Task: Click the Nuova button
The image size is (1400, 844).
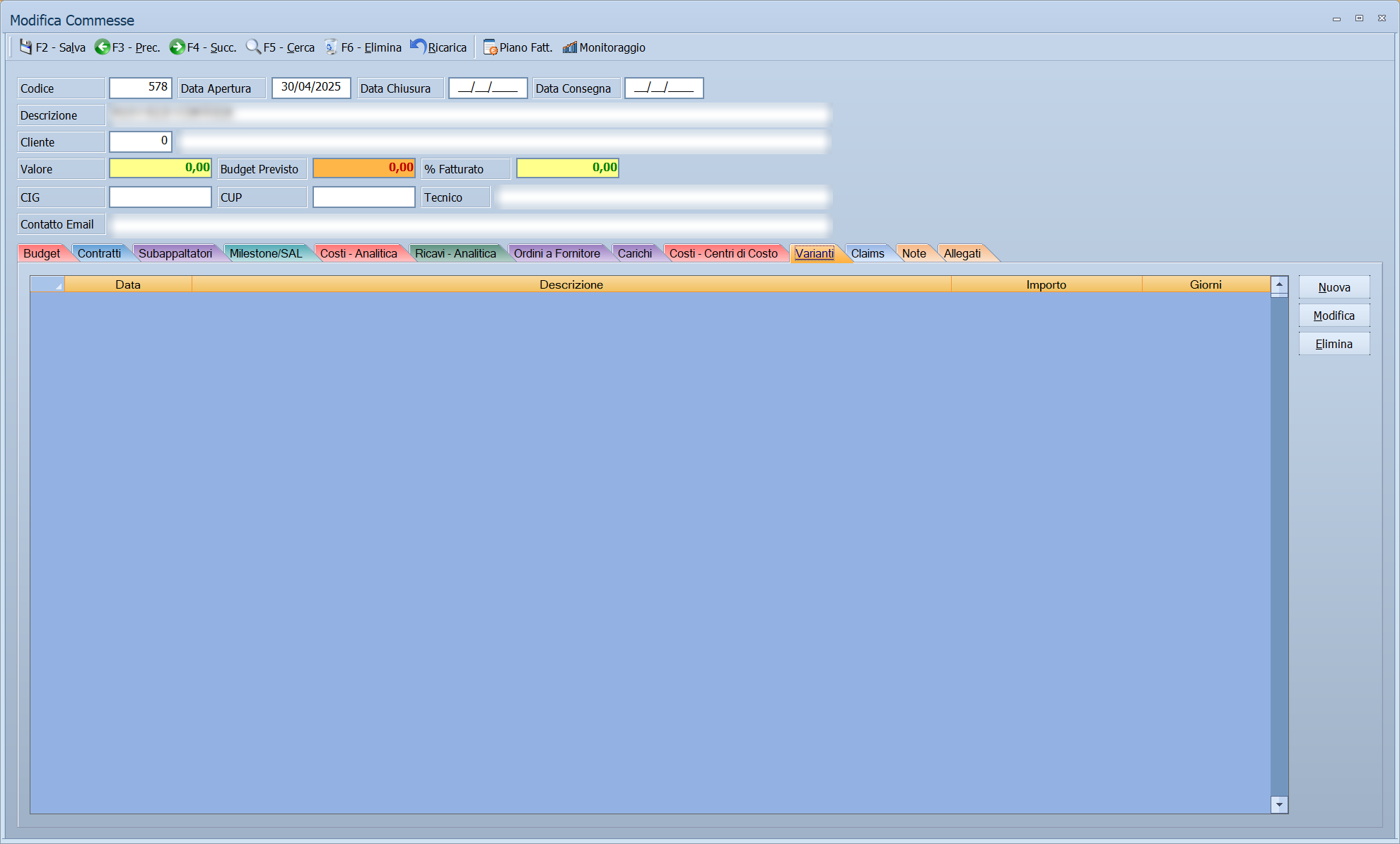Action: coord(1334,287)
